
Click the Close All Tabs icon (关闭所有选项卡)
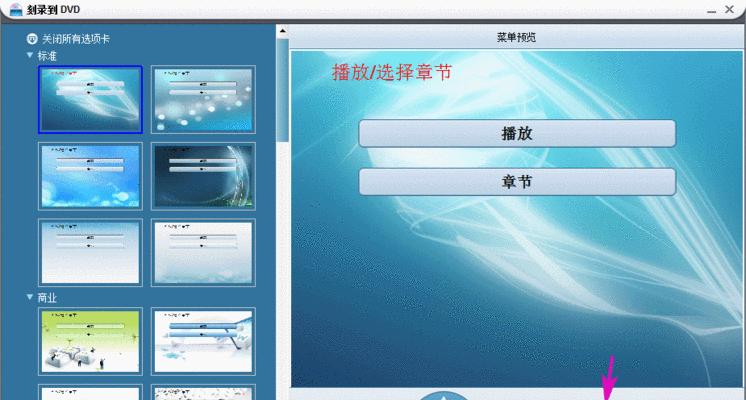(32, 39)
